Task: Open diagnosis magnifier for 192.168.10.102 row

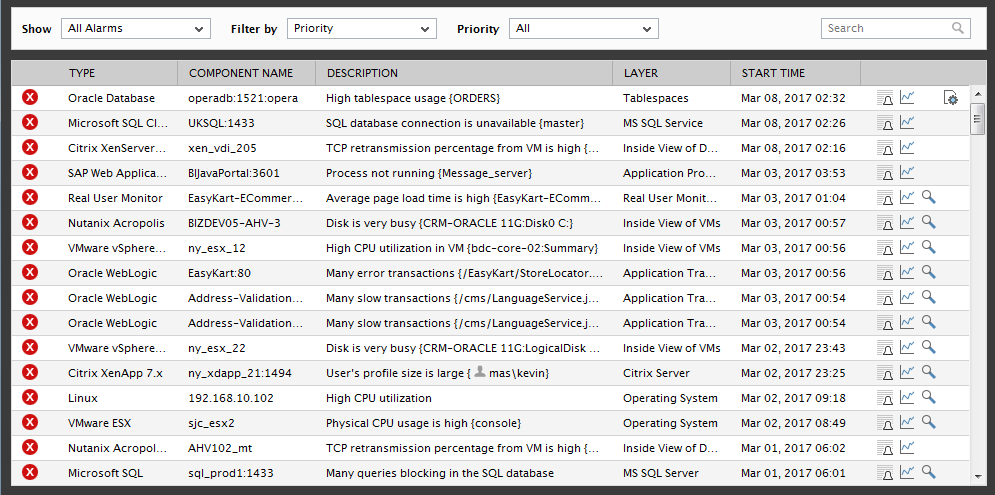Action: click(929, 397)
